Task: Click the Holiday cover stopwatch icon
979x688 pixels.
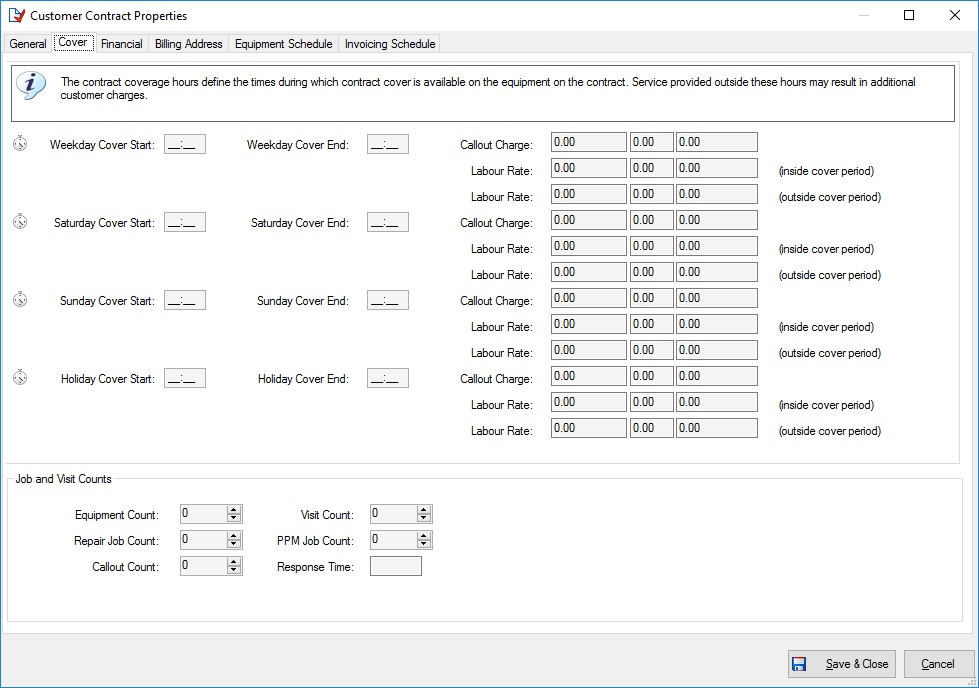Action: [x=20, y=377]
